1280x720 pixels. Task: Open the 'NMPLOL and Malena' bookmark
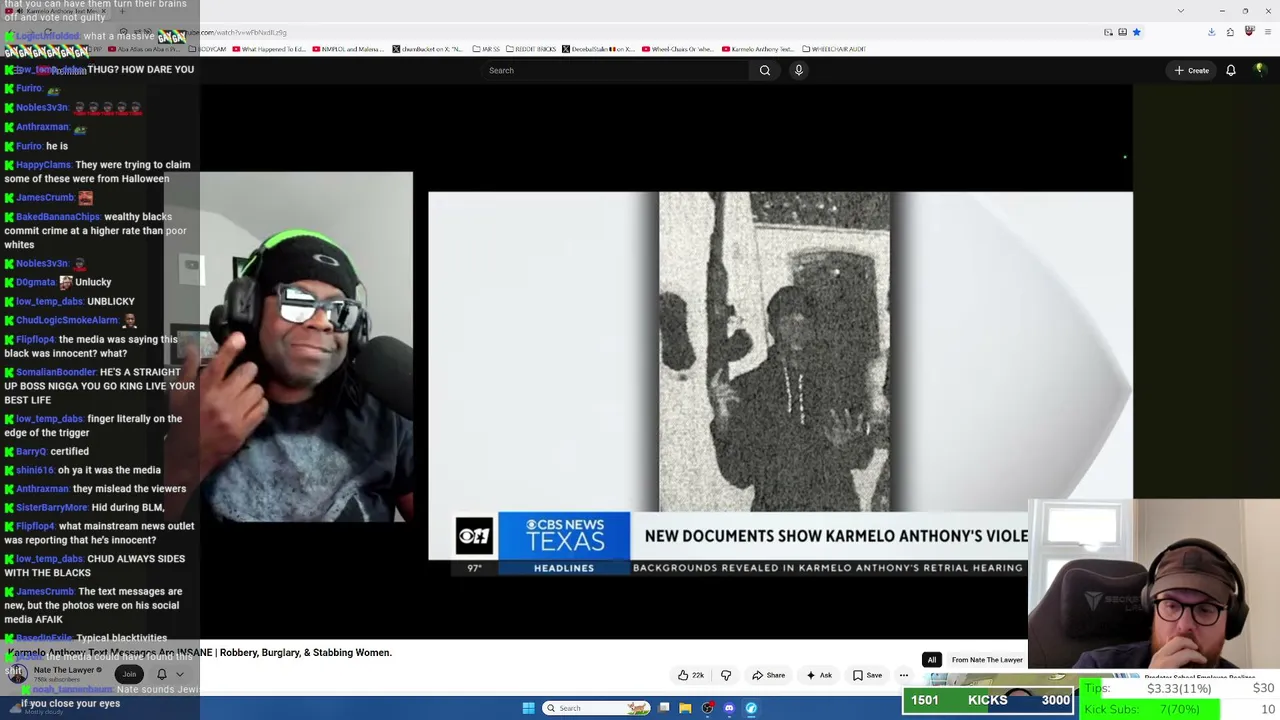tap(348, 49)
